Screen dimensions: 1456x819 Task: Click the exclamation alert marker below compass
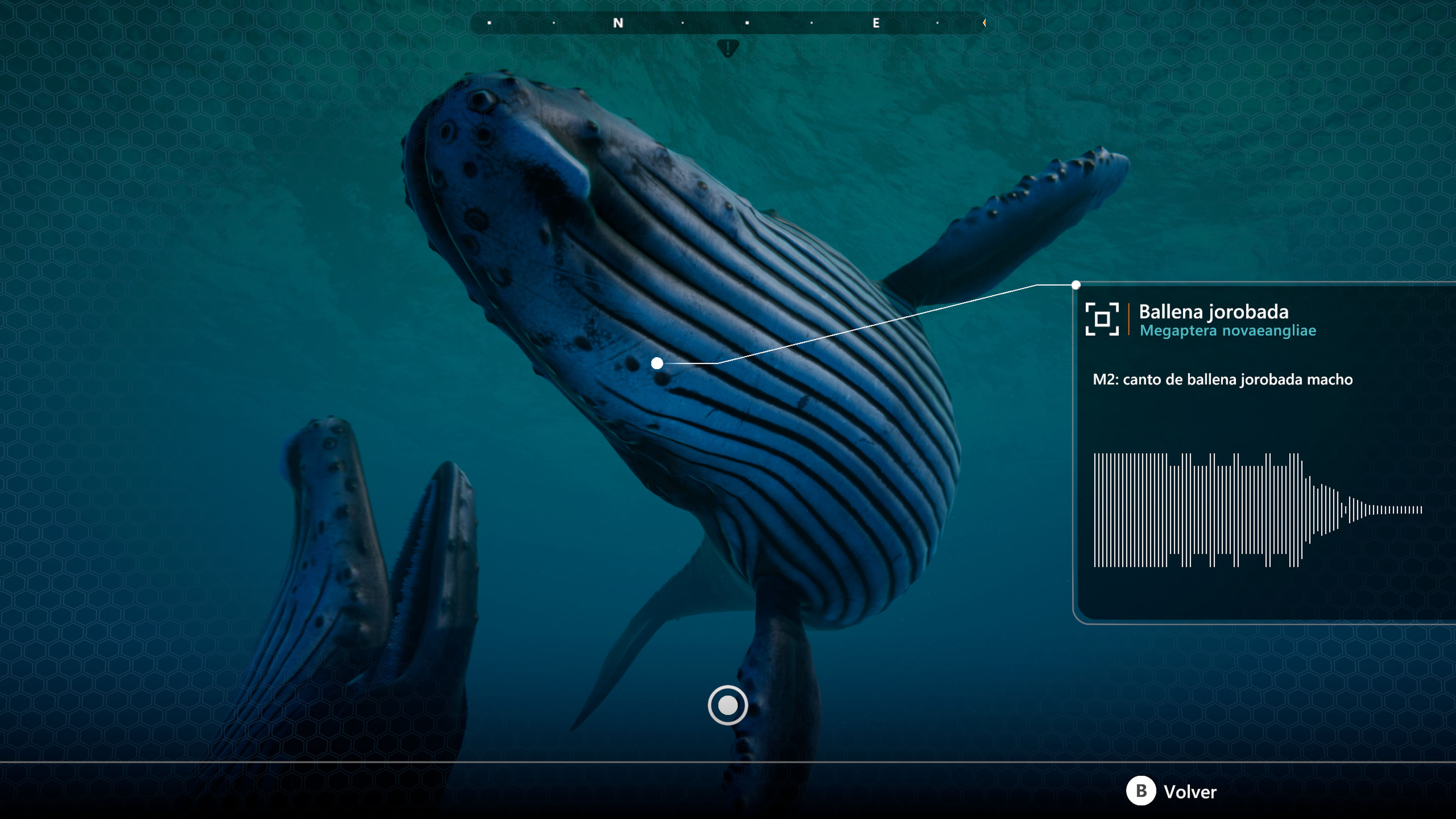click(728, 48)
